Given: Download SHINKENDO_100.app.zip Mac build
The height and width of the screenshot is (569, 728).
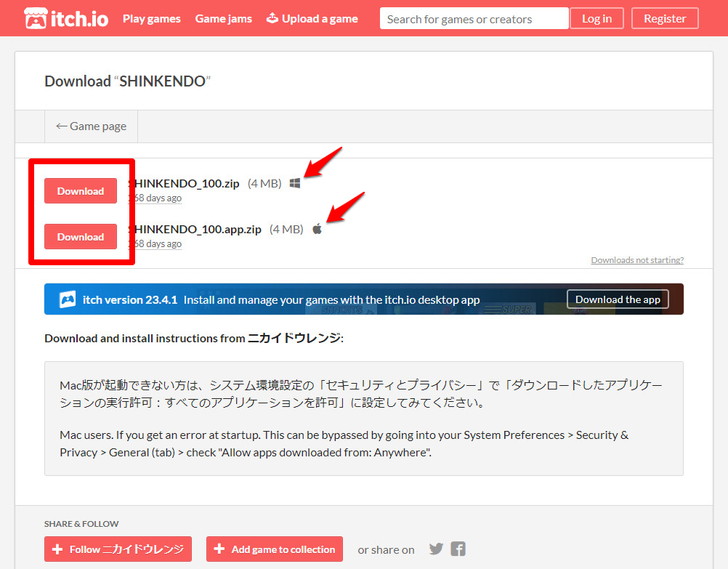Looking at the screenshot, I should [x=80, y=237].
